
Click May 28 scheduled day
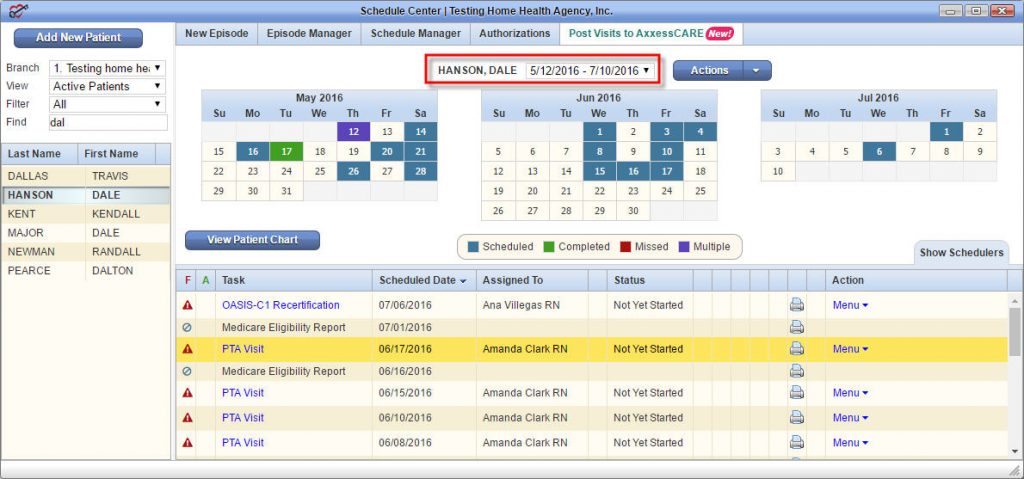coord(421,171)
